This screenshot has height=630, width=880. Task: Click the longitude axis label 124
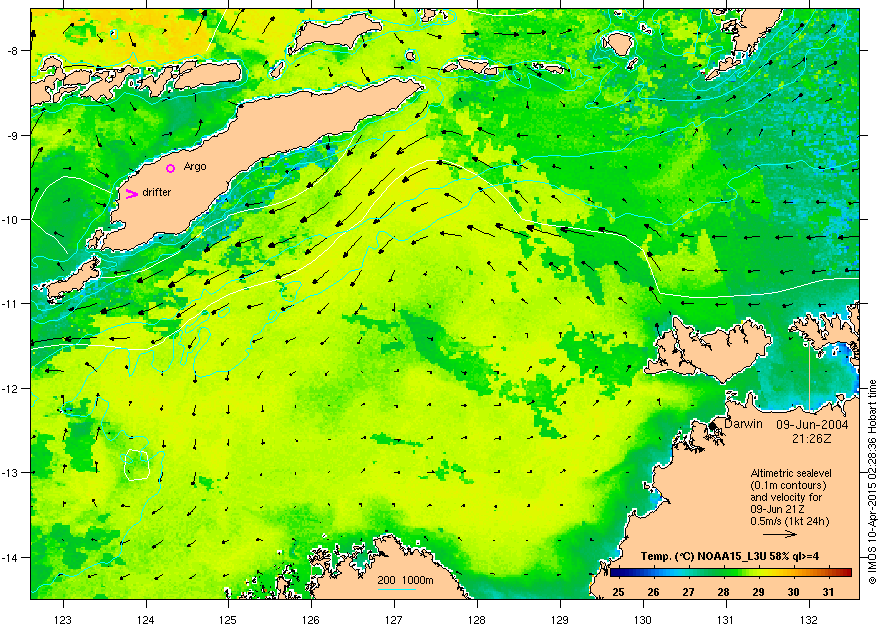pyautogui.click(x=146, y=620)
